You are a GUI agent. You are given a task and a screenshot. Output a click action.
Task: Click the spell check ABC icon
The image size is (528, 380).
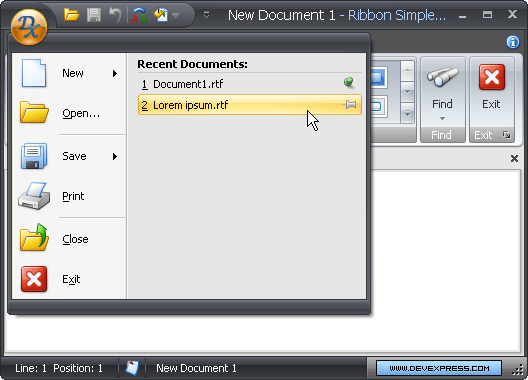(x=139, y=15)
